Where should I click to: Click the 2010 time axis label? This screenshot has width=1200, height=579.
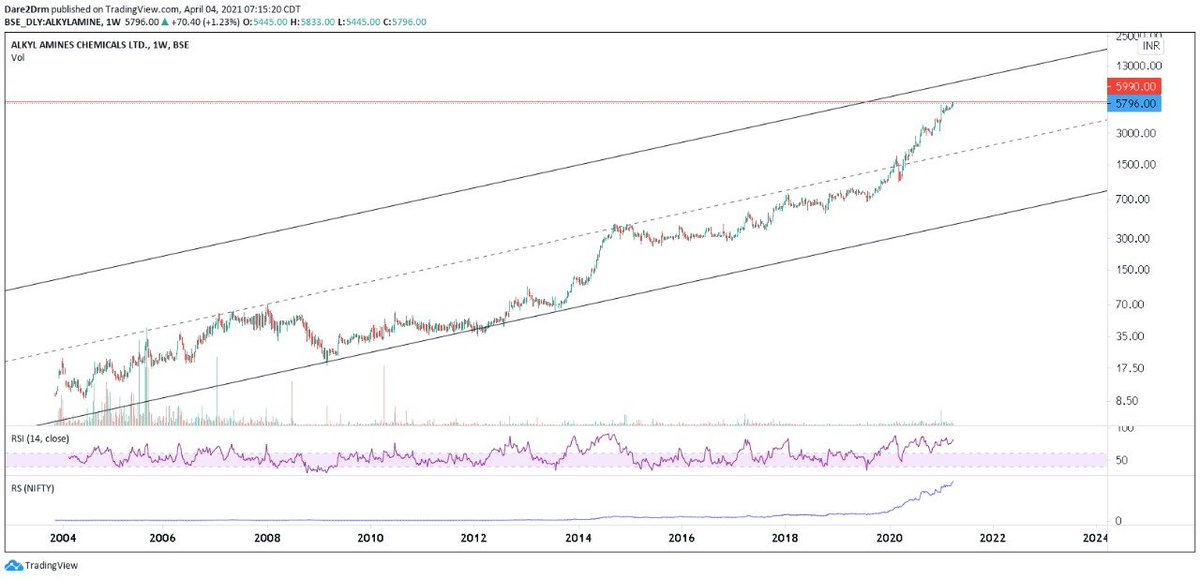pos(370,537)
